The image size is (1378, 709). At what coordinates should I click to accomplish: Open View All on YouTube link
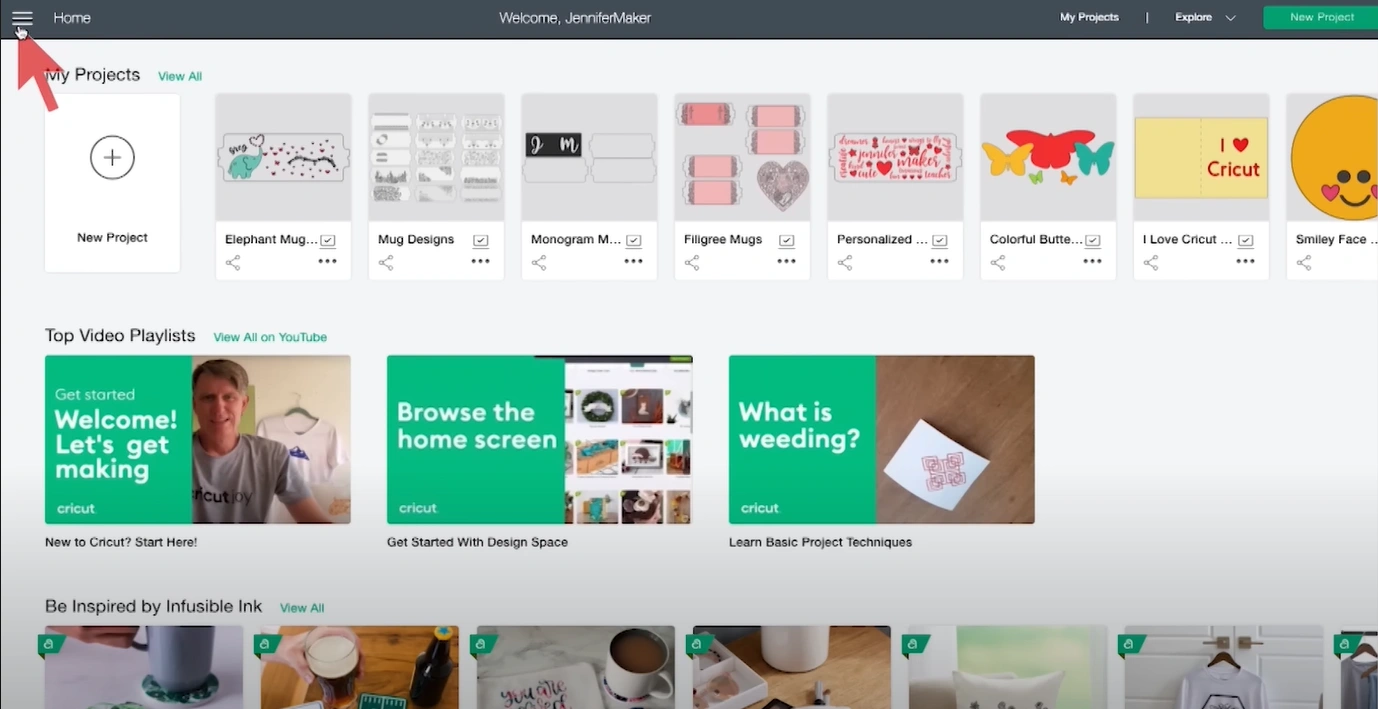(x=270, y=337)
